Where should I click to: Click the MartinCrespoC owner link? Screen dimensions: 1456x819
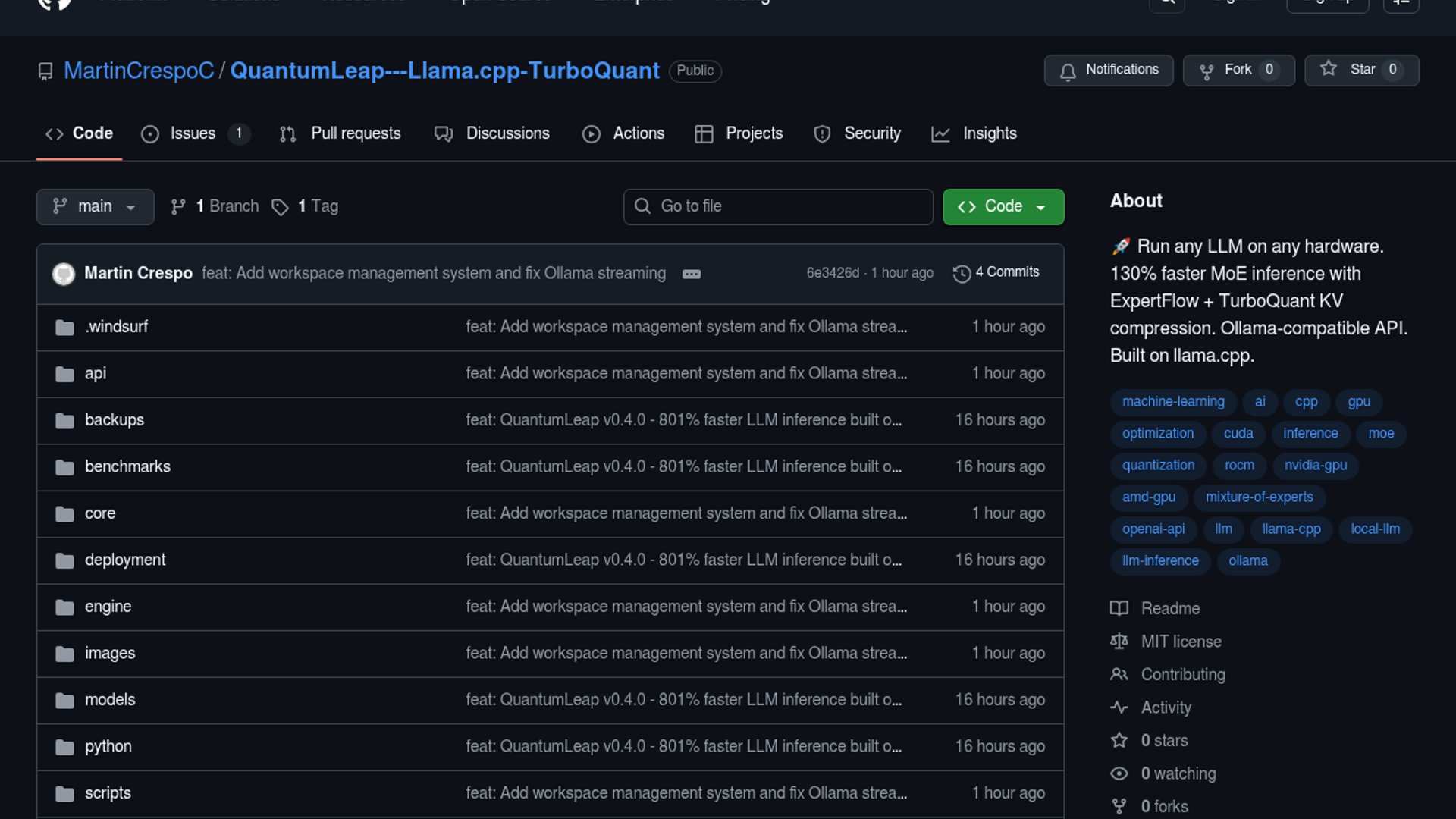pyautogui.click(x=139, y=71)
